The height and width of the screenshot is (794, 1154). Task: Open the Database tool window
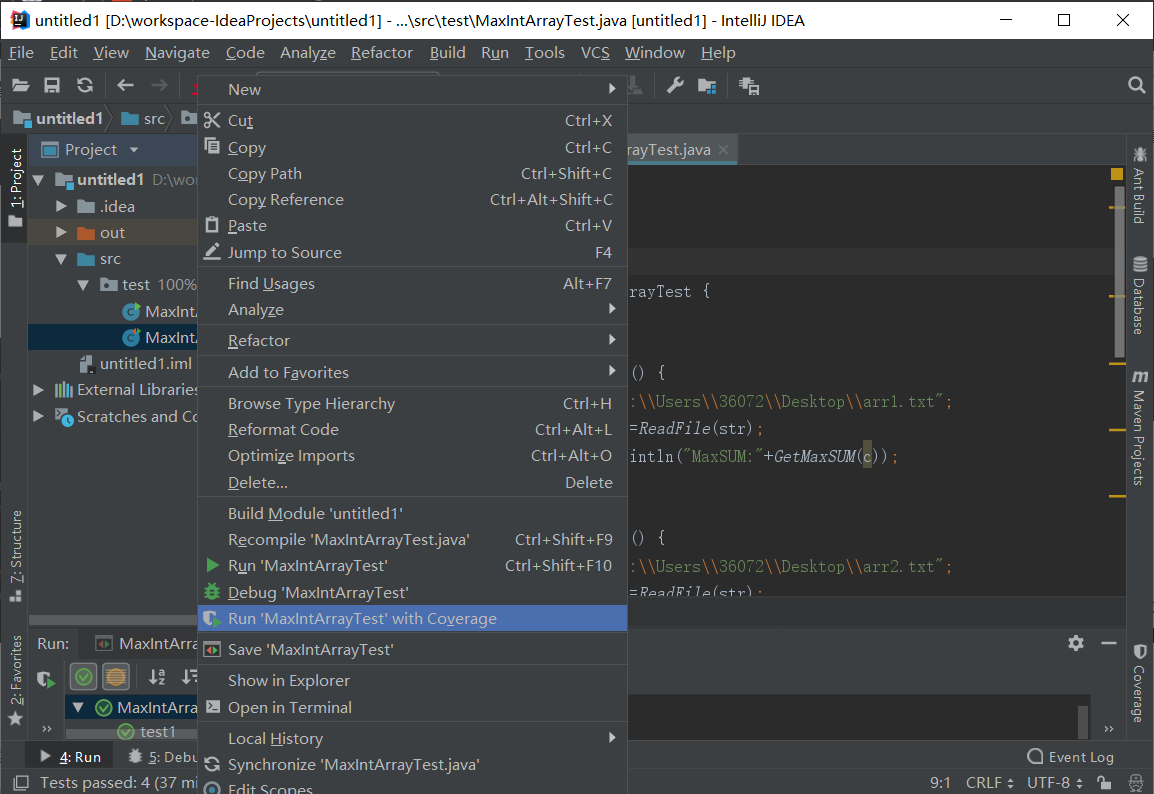coord(1139,295)
